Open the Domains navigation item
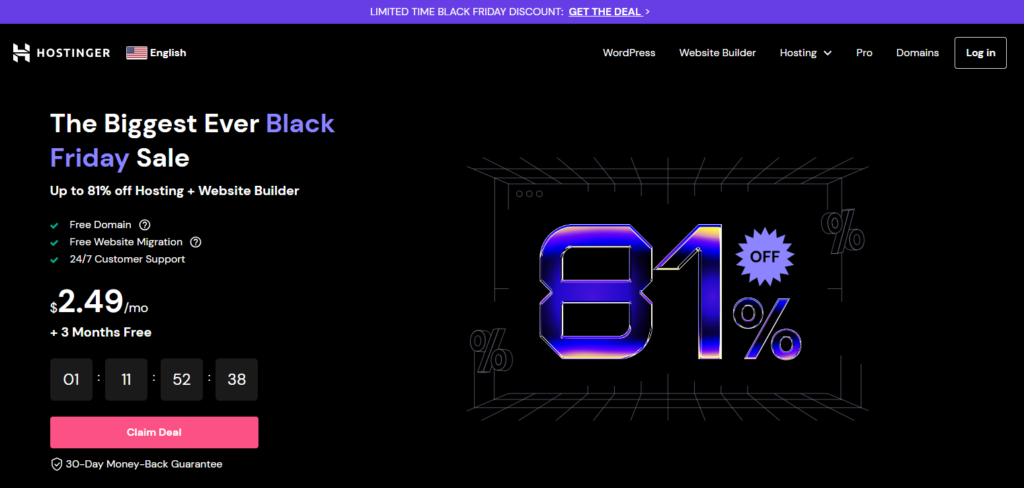 pos(917,53)
